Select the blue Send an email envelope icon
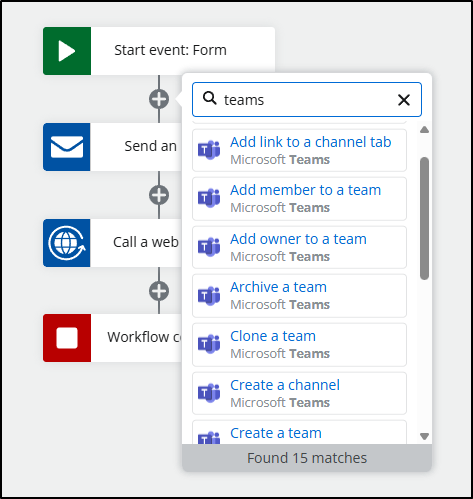 point(67,147)
